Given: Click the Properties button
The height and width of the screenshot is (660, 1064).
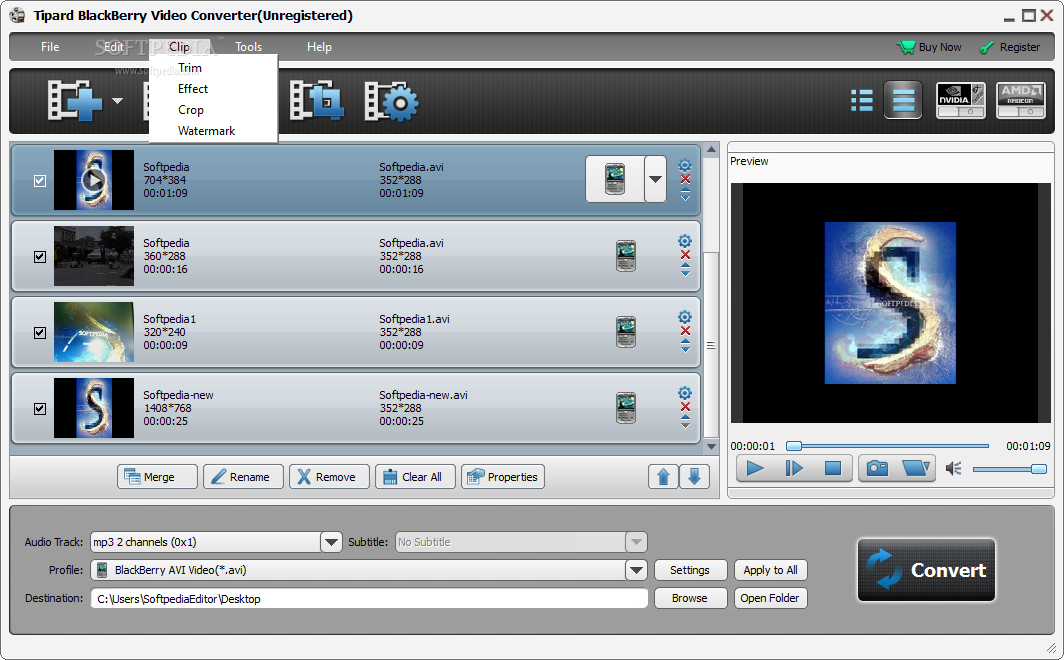Looking at the screenshot, I should [x=503, y=477].
